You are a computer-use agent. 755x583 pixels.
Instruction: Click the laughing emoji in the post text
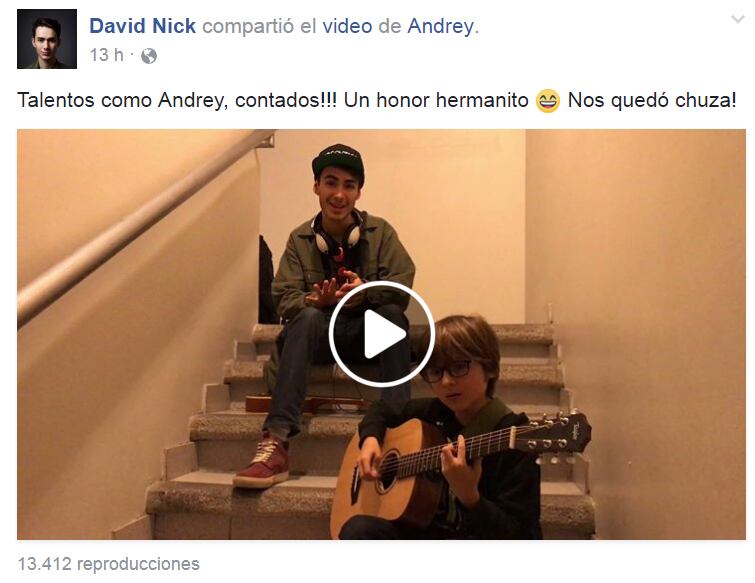coord(548,101)
